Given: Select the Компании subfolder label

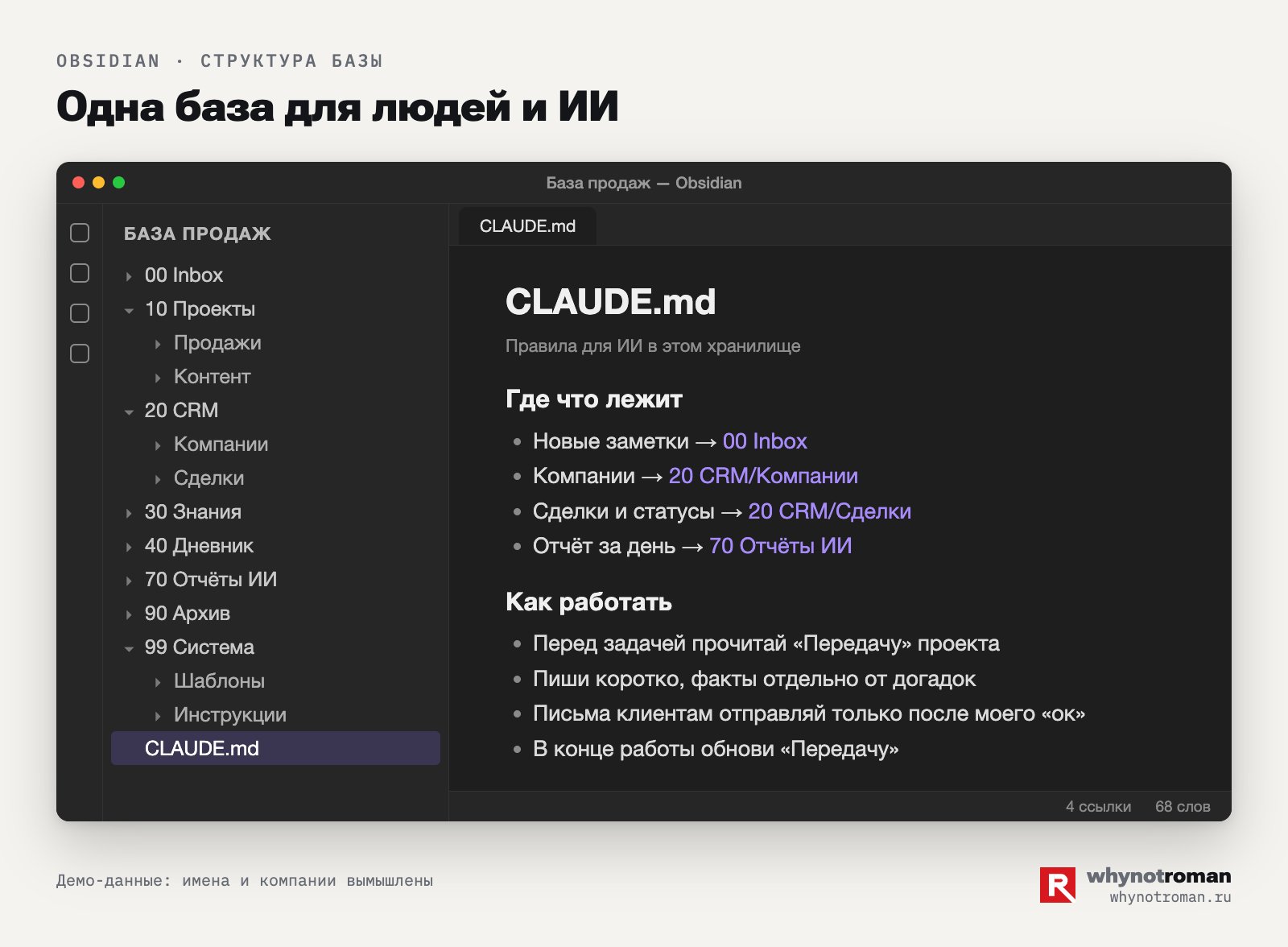Looking at the screenshot, I should point(221,445).
